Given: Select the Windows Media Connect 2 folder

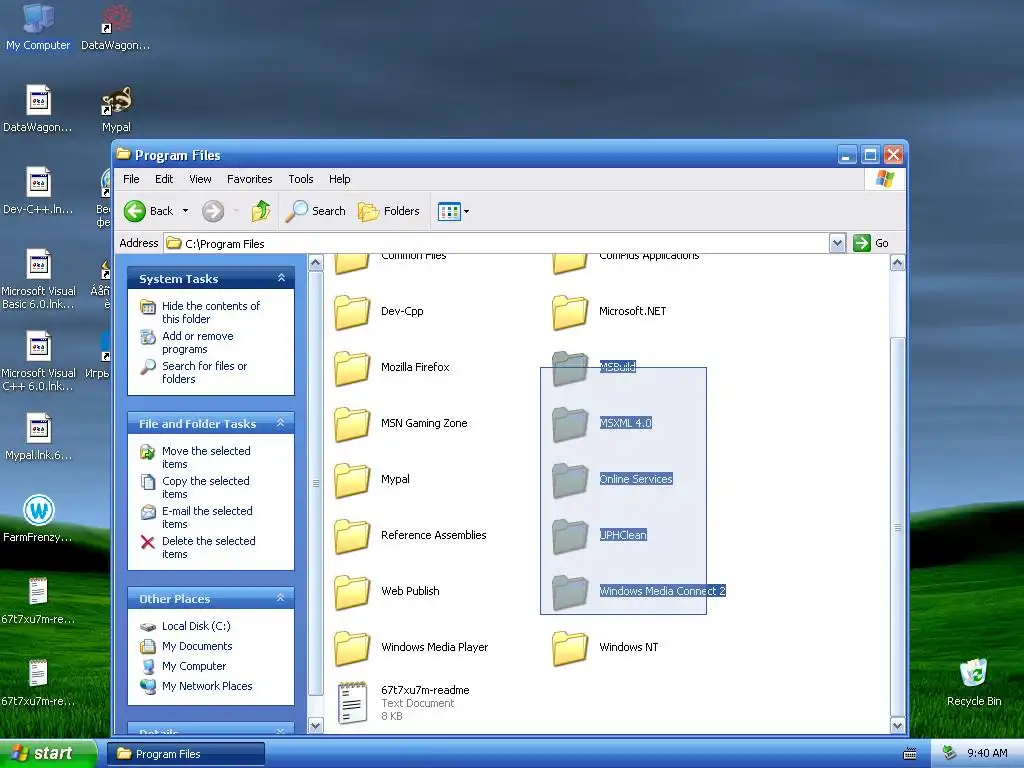Looking at the screenshot, I should (x=639, y=592).
